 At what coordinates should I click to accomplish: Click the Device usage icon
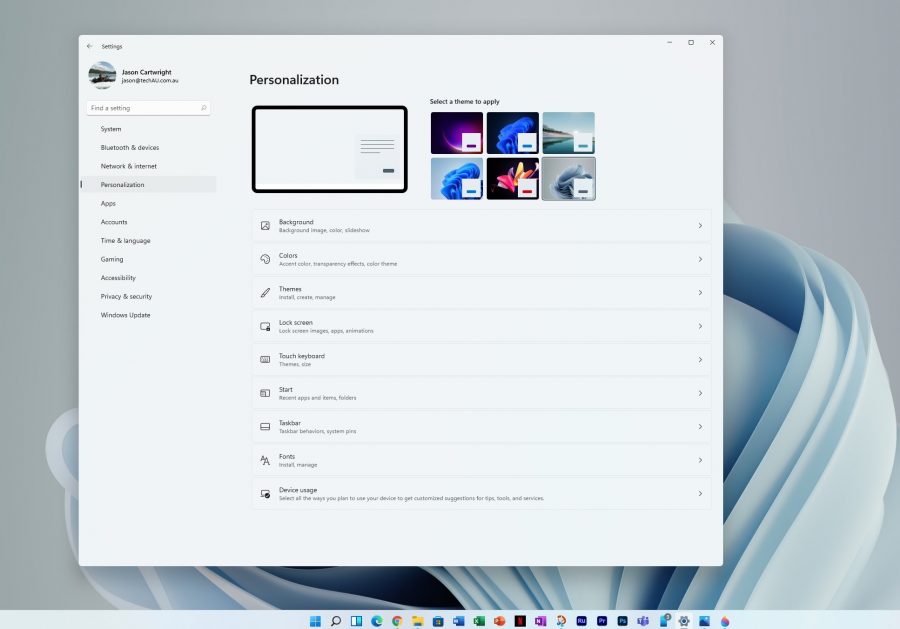click(x=265, y=493)
